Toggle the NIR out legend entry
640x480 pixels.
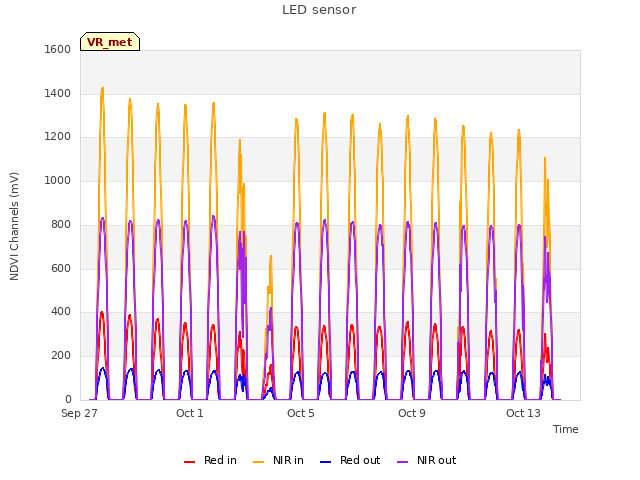click(427, 460)
